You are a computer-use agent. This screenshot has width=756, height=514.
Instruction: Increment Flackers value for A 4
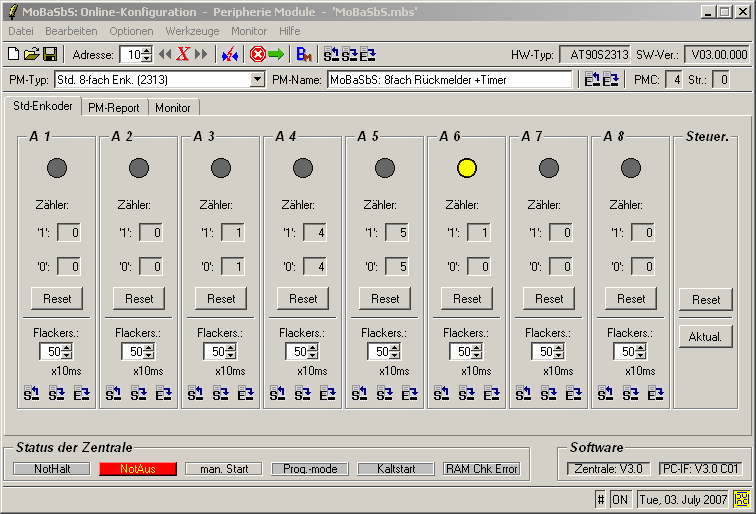(313, 347)
